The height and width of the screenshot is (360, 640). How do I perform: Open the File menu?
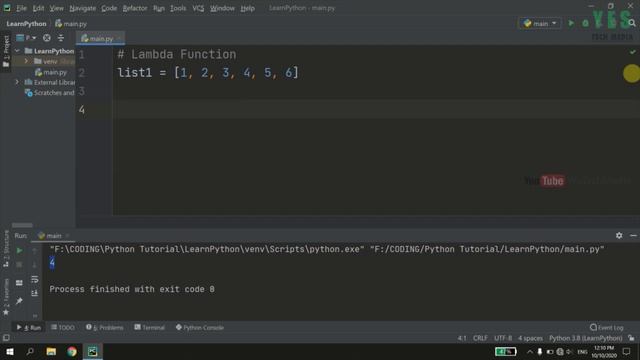[x=21, y=8]
